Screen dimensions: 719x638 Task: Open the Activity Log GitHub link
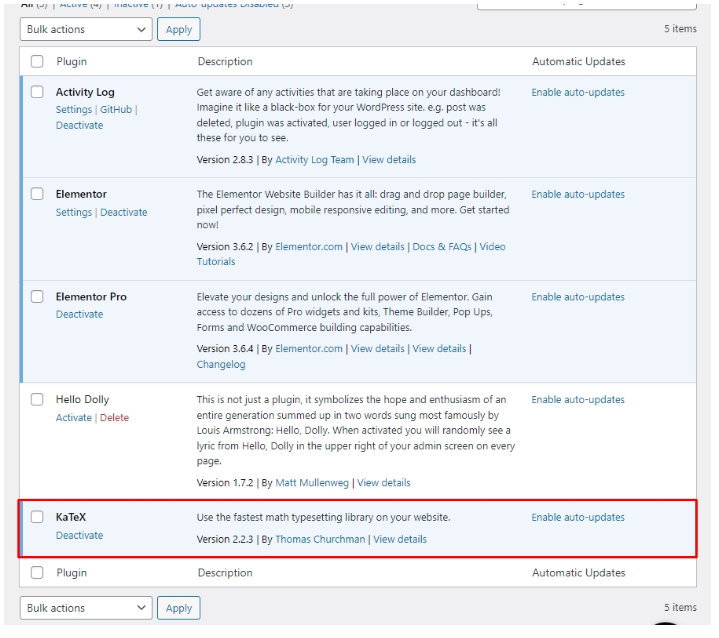pyautogui.click(x=116, y=110)
